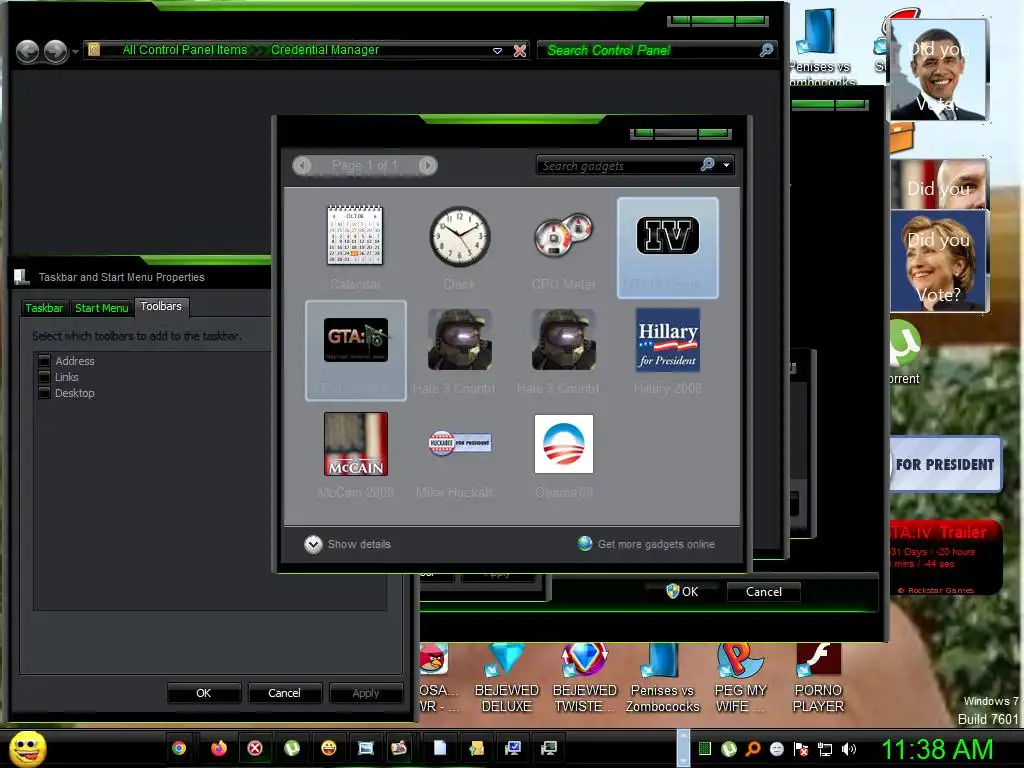Image resolution: width=1024 pixels, height=768 pixels.
Task: Click the gadget search magnifier icon
Action: pos(707,165)
